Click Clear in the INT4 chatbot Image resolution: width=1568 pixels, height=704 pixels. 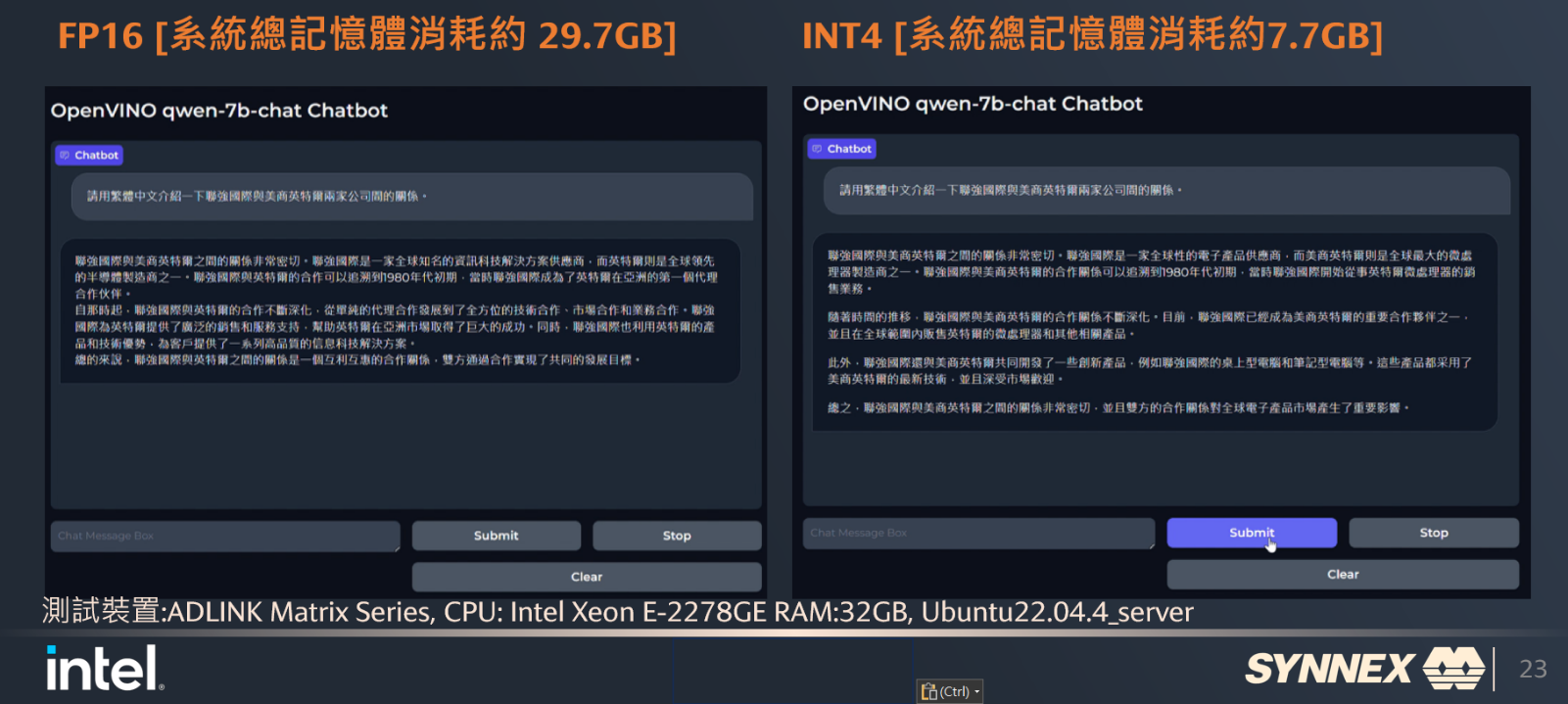click(x=1343, y=575)
